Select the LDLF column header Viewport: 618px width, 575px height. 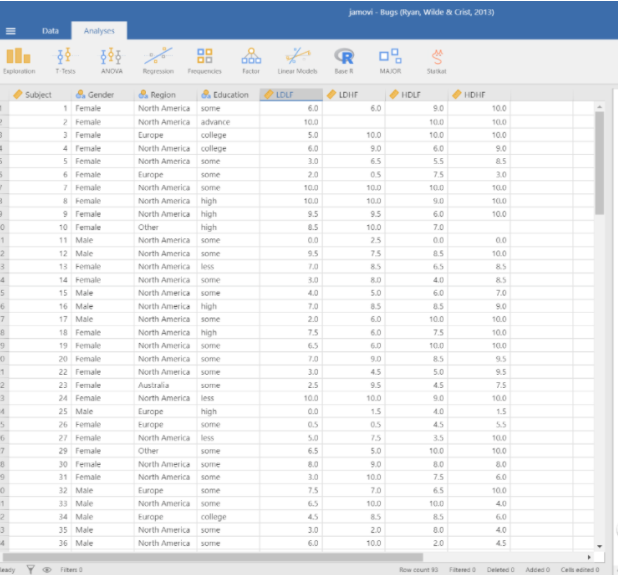(x=291, y=95)
